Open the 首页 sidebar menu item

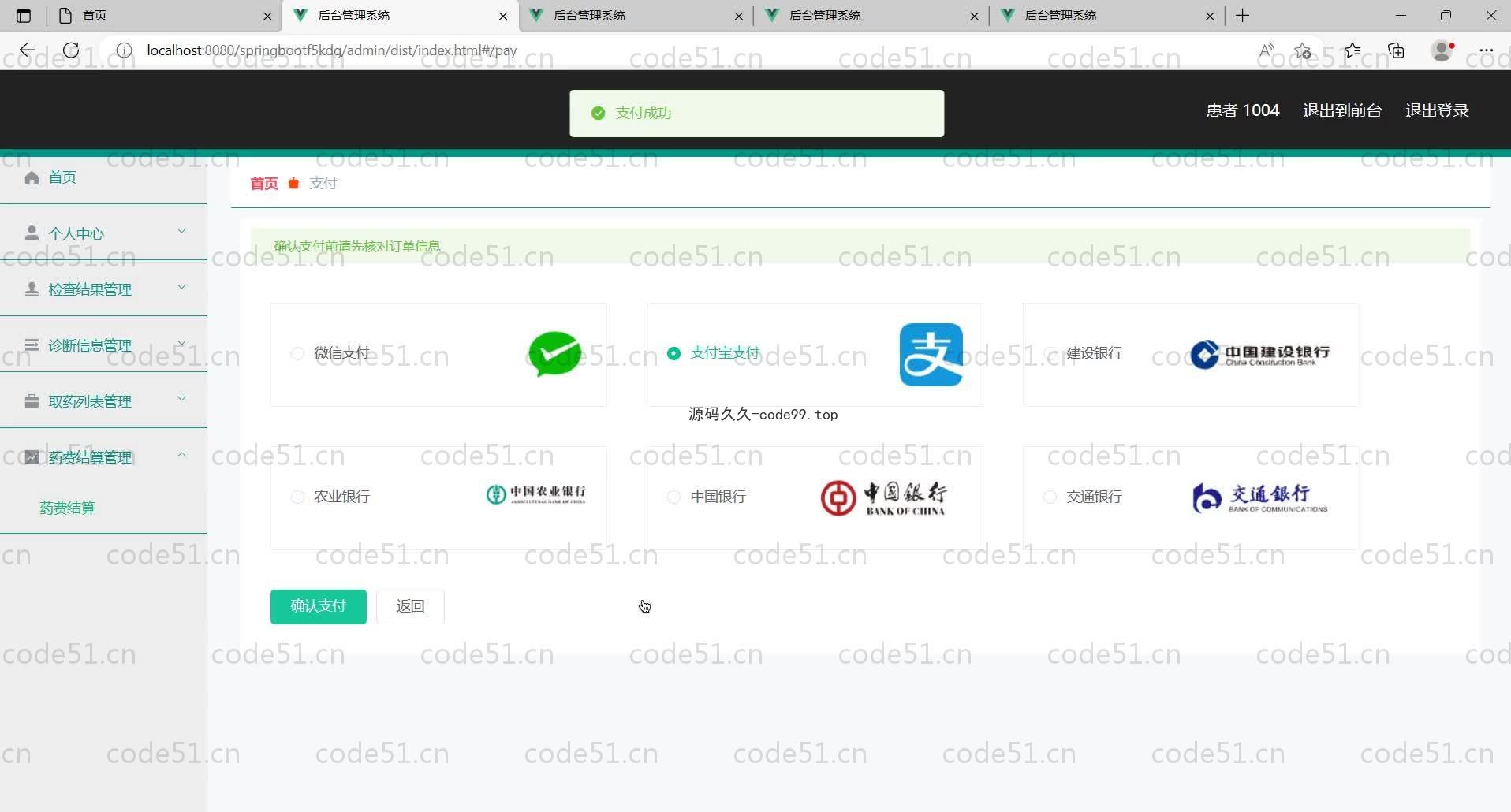pyautogui.click(x=103, y=177)
